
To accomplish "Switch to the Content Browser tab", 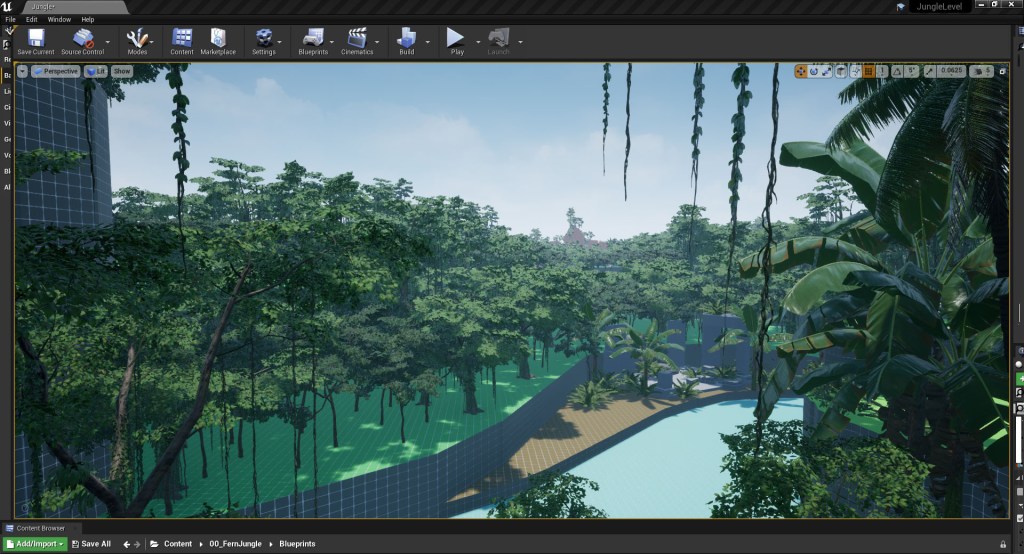I will 40,528.
